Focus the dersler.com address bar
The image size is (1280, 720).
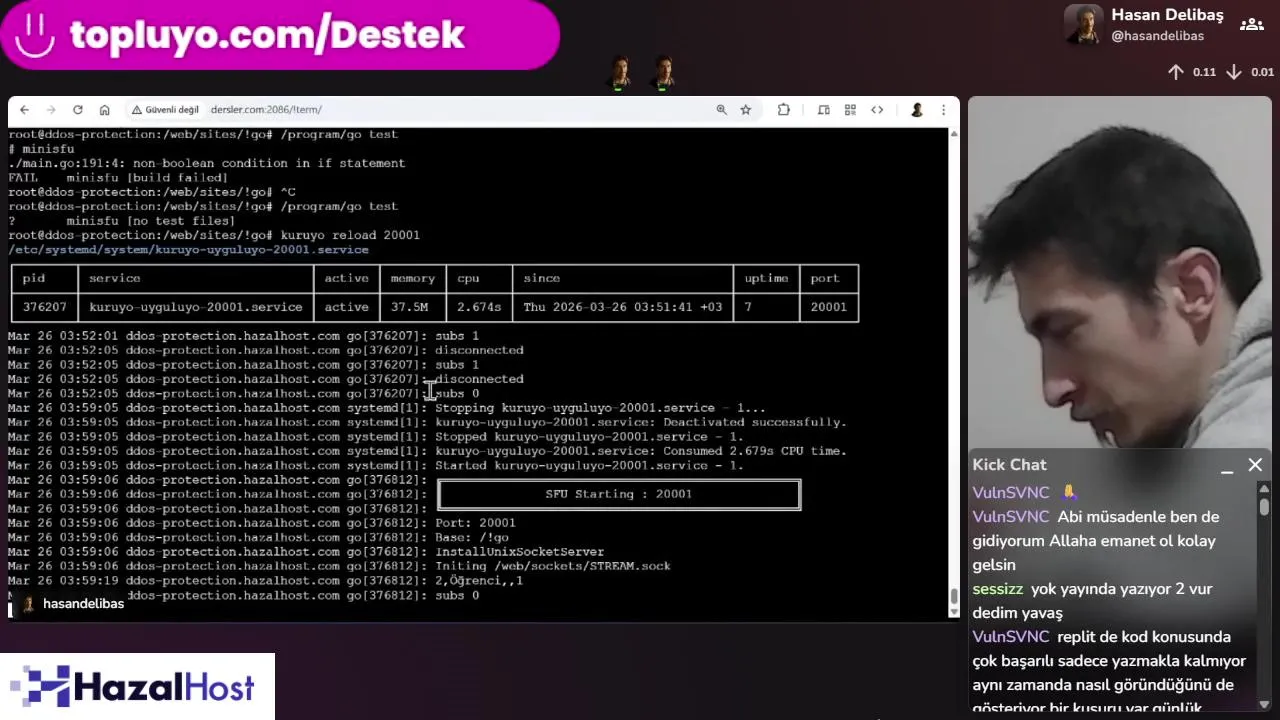[266, 110]
